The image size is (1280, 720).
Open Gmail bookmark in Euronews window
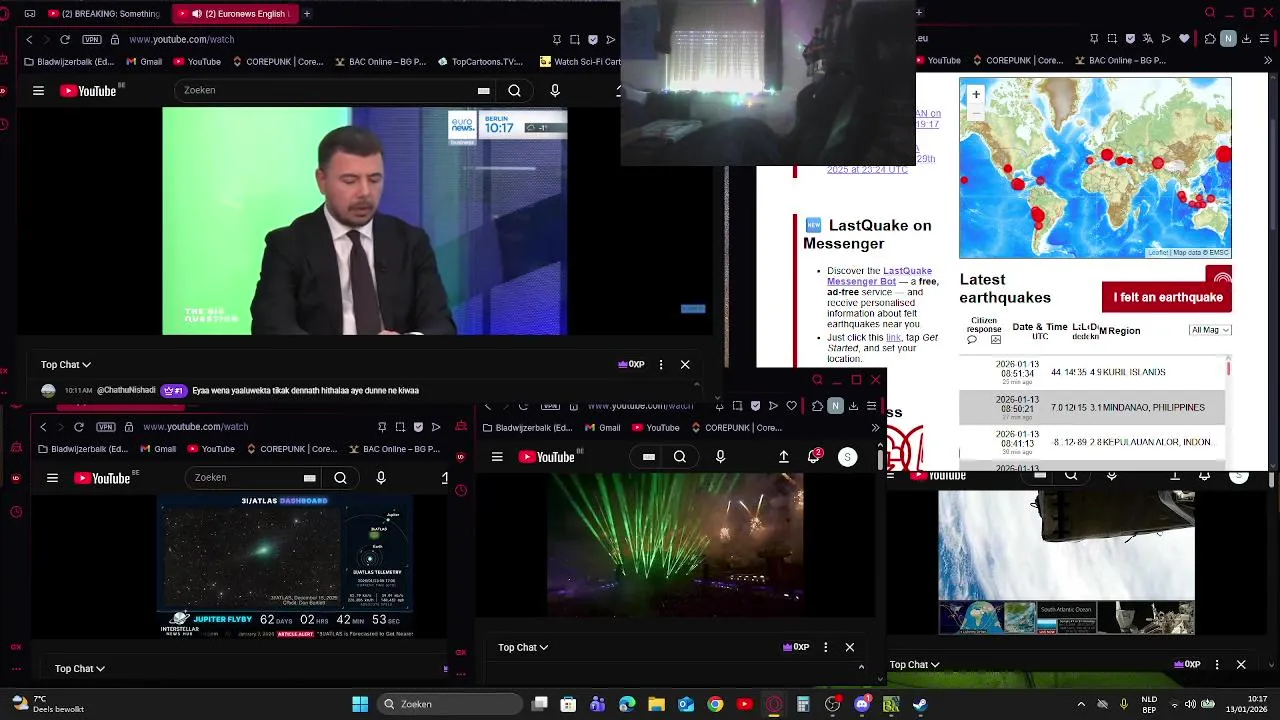coord(144,62)
